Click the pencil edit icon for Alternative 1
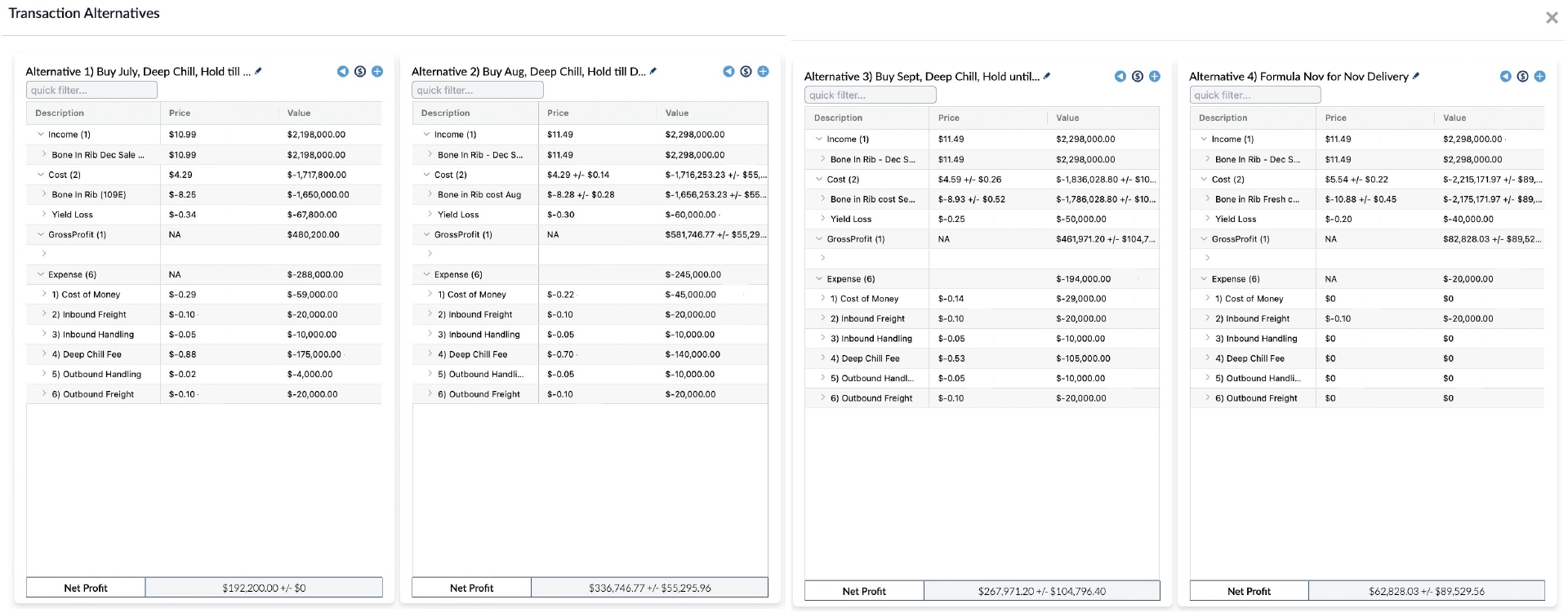This screenshot has width=1568, height=613. (258, 71)
